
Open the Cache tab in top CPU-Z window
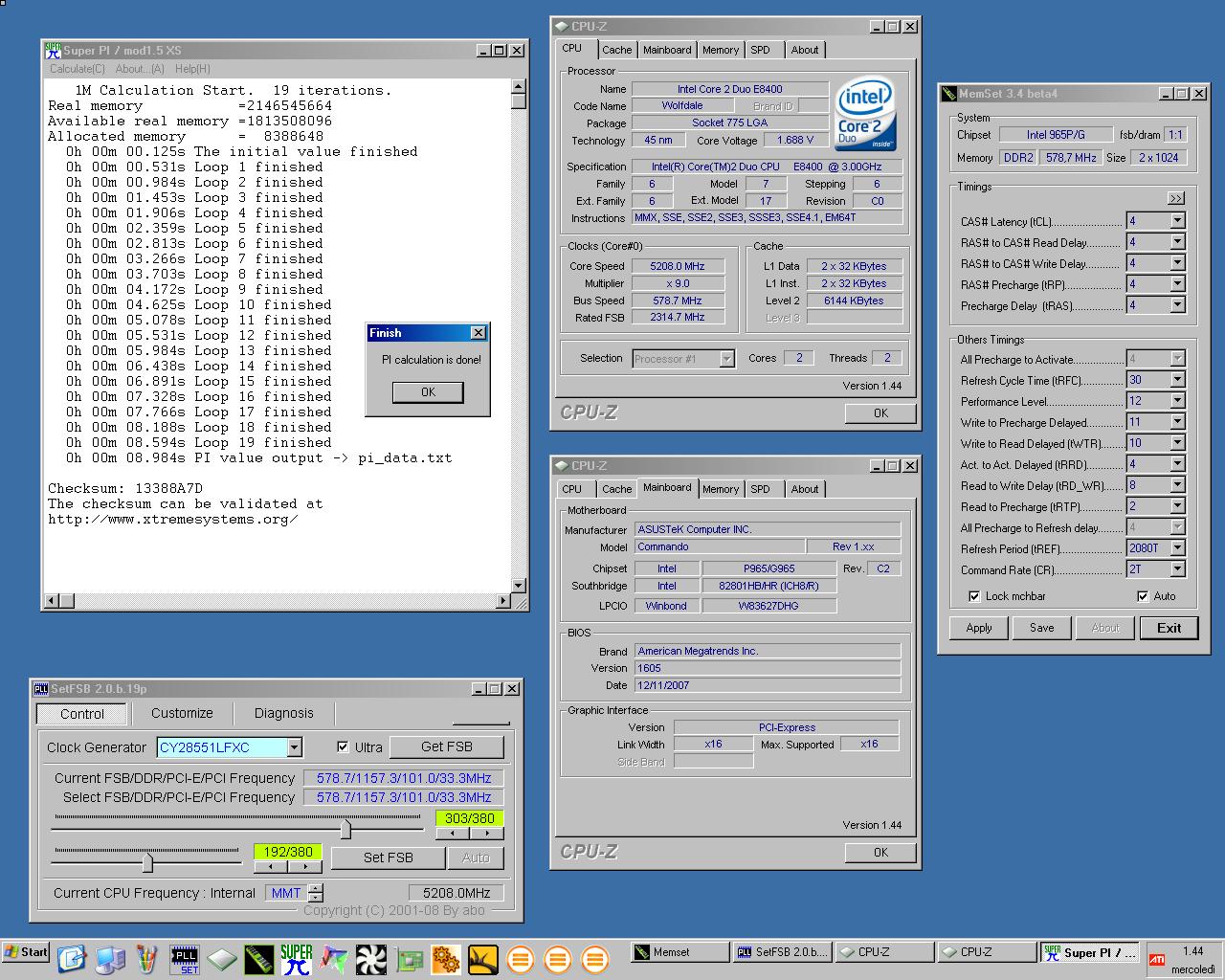[617, 50]
